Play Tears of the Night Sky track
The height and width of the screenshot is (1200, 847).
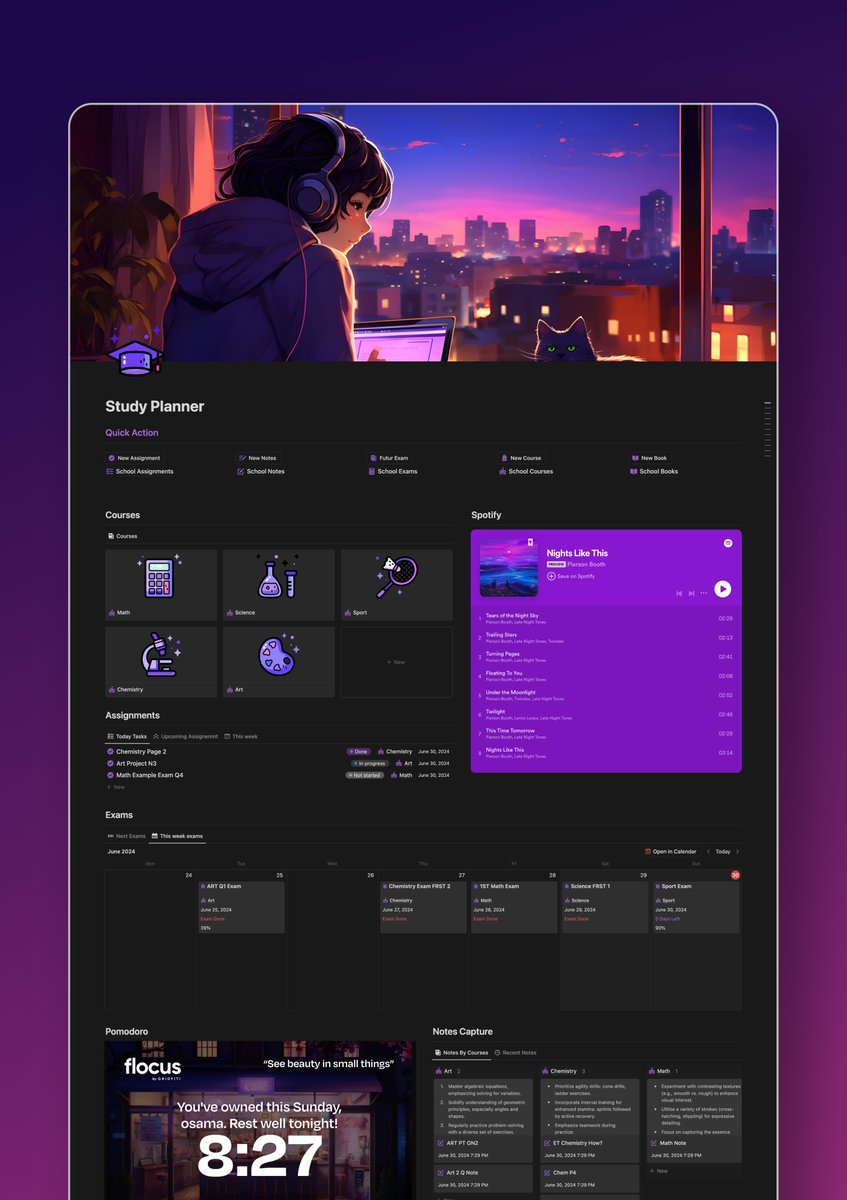tap(606, 619)
